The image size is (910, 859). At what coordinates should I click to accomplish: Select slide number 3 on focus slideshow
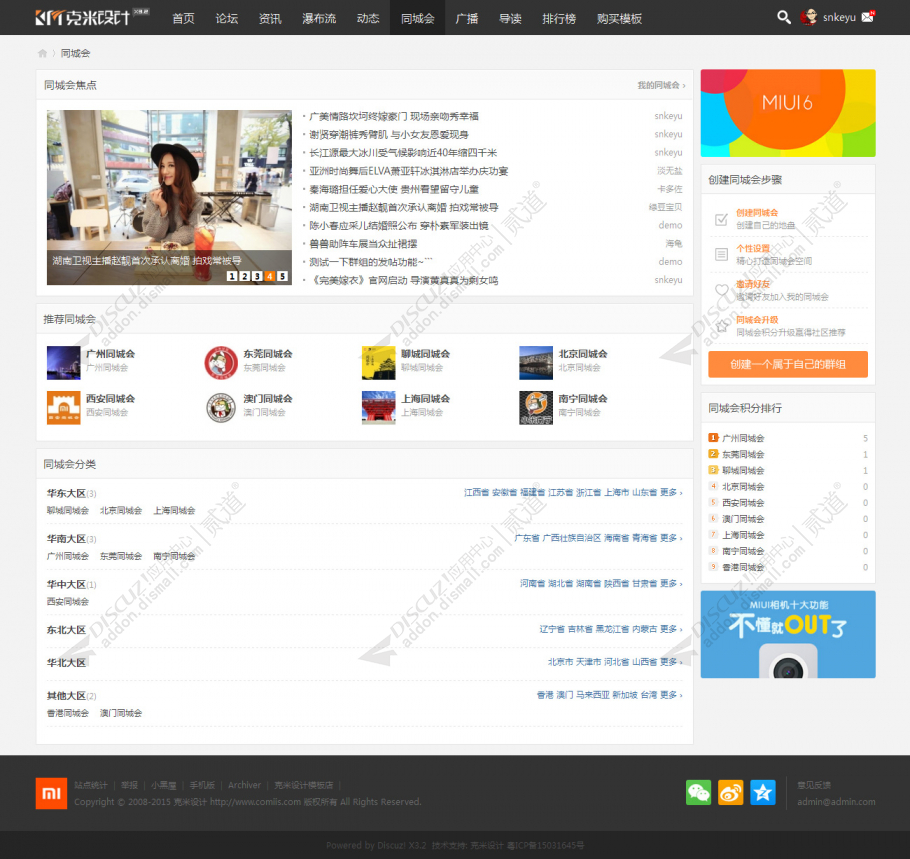(x=257, y=276)
